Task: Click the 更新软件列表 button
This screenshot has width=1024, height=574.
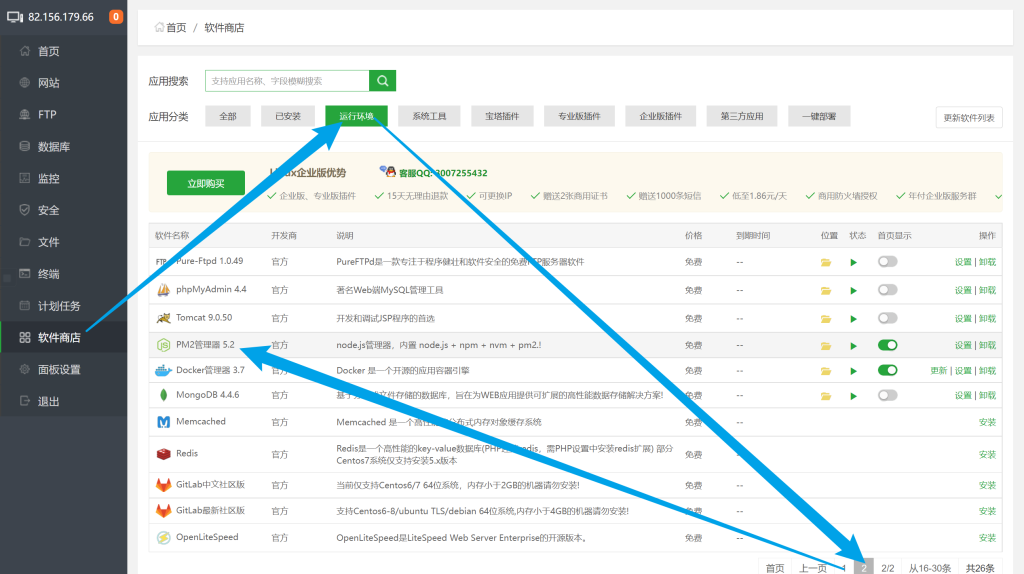Action: click(969, 118)
